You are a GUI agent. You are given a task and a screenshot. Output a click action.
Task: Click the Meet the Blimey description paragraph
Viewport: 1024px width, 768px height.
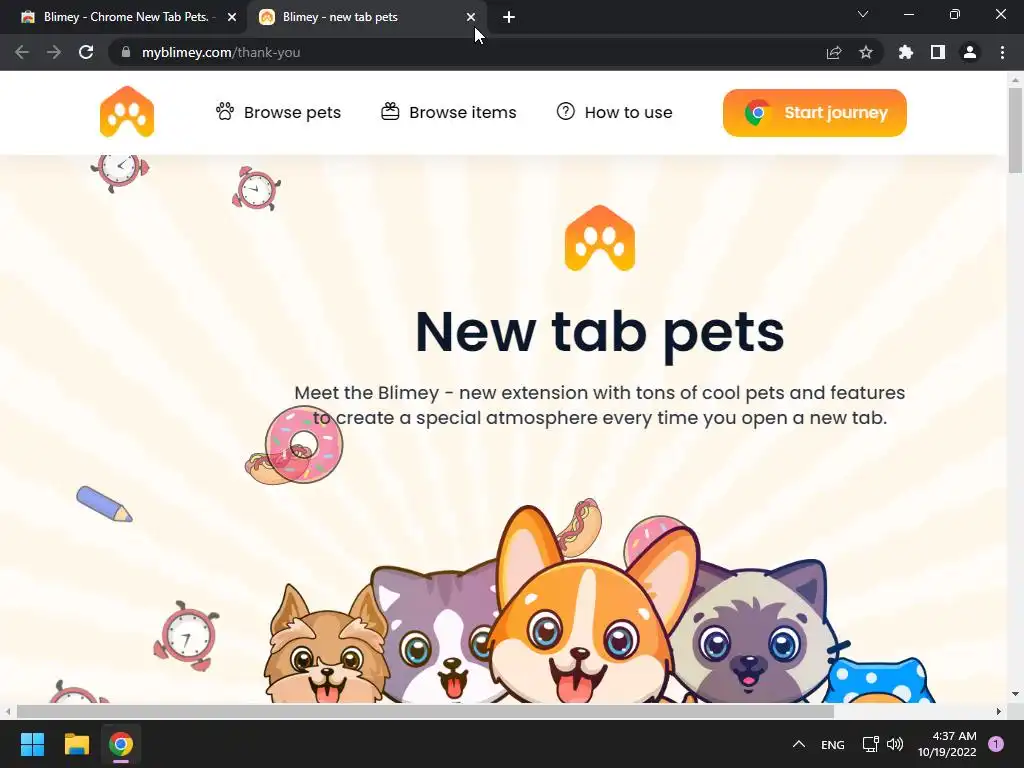[600, 405]
